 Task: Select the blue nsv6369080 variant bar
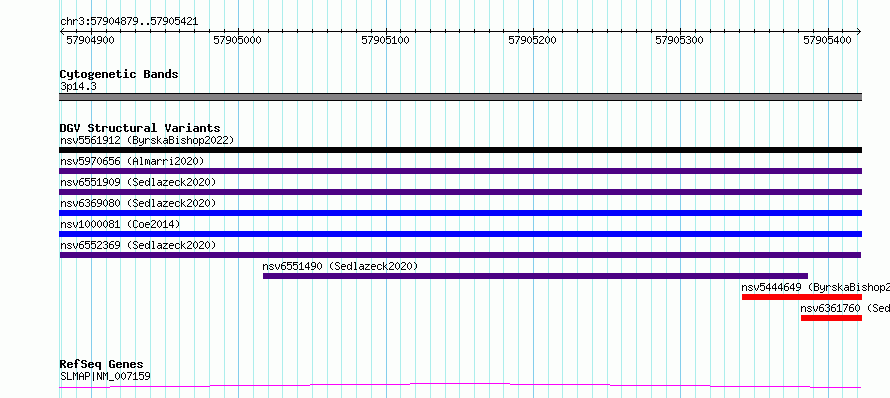pyautogui.click(x=460, y=213)
